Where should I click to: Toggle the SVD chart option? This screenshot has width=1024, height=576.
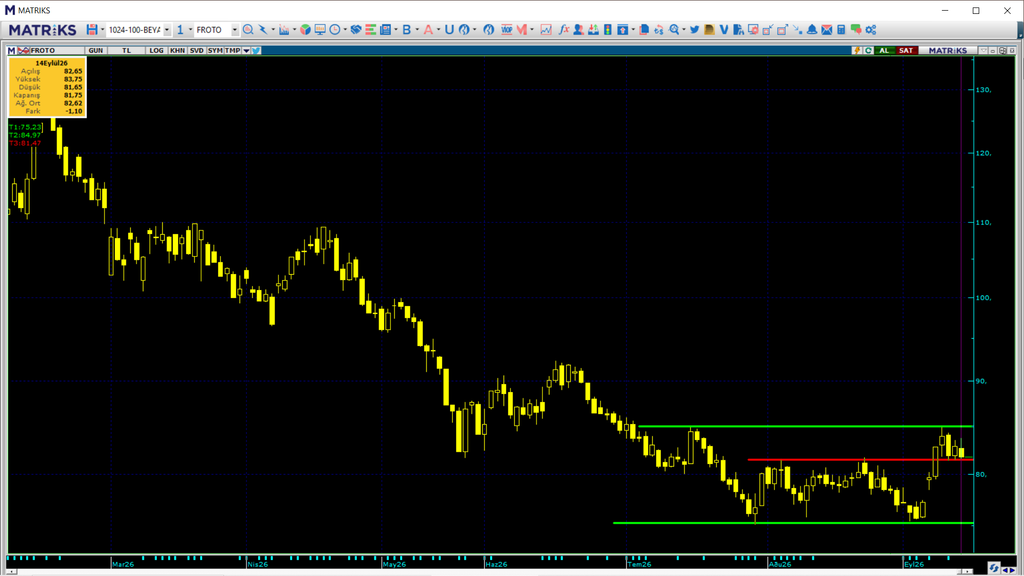(x=197, y=50)
